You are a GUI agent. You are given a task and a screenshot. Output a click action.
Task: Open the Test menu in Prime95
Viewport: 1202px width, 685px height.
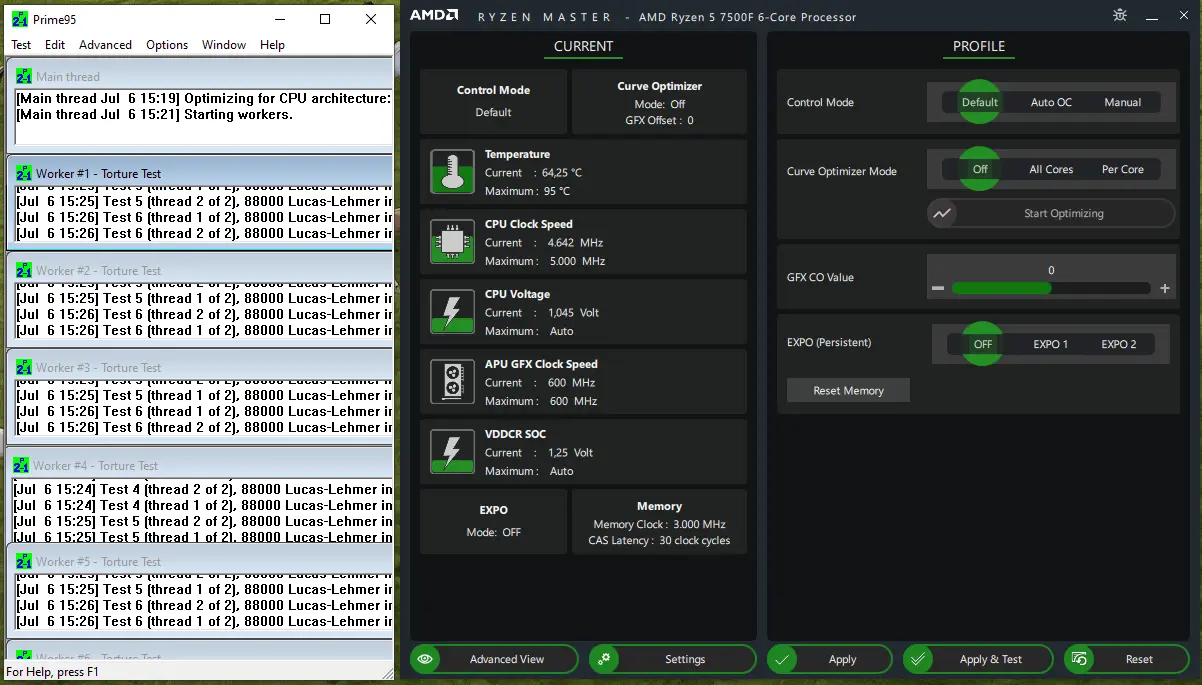pos(21,45)
